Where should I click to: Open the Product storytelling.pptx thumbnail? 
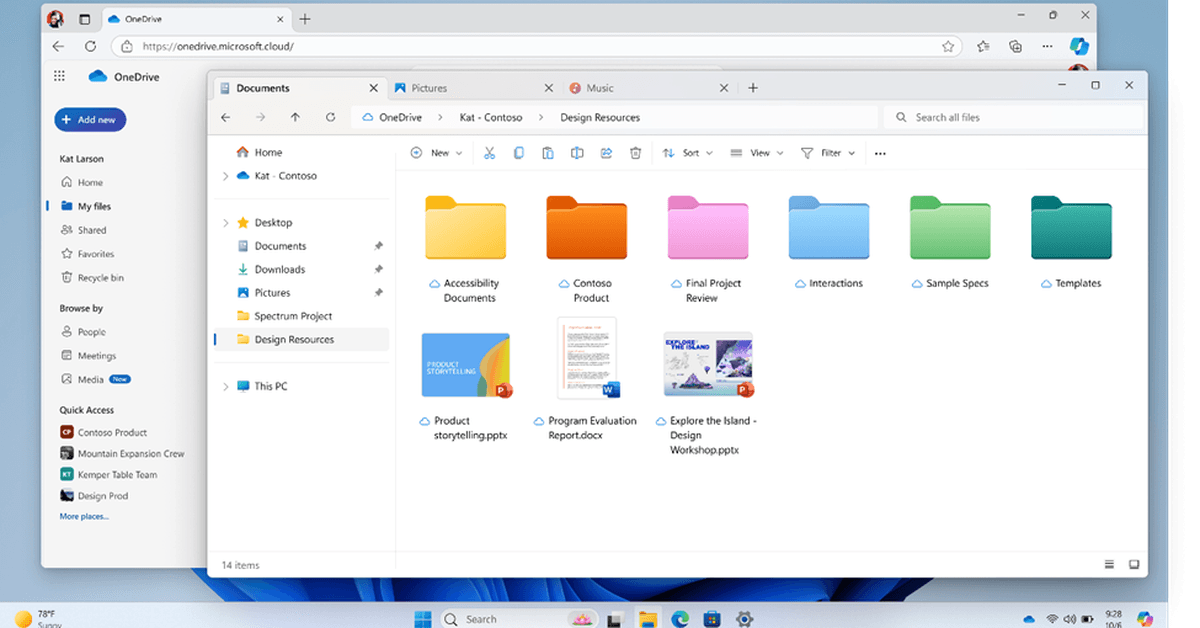click(466, 365)
